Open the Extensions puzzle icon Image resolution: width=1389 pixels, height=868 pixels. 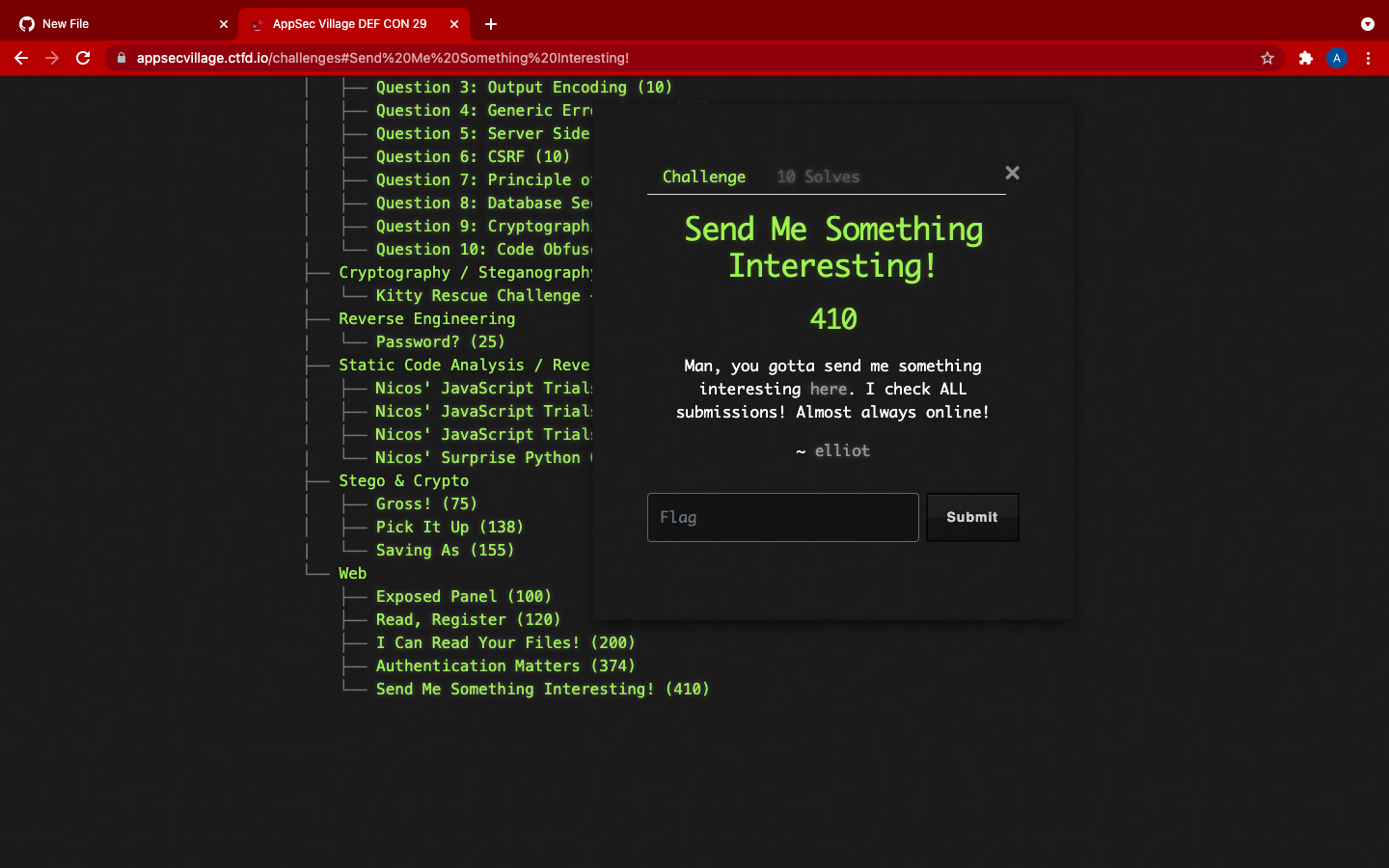(x=1306, y=58)
